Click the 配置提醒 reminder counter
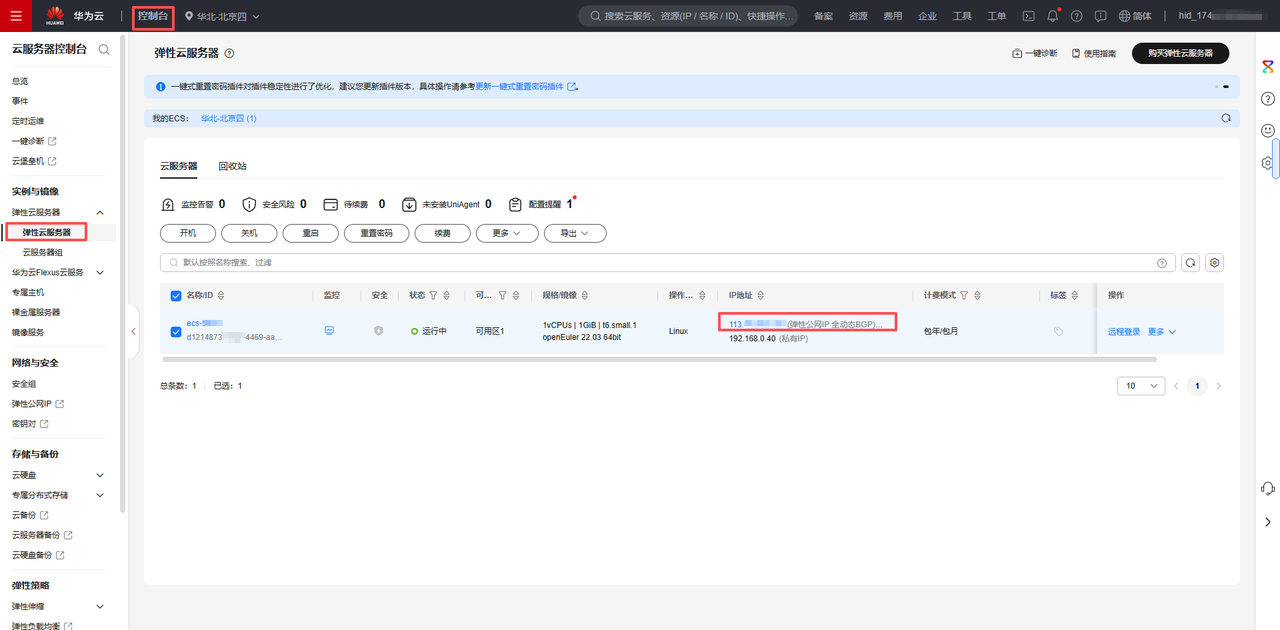This screenshot has width=1280, height=630. tap(542, 204)
